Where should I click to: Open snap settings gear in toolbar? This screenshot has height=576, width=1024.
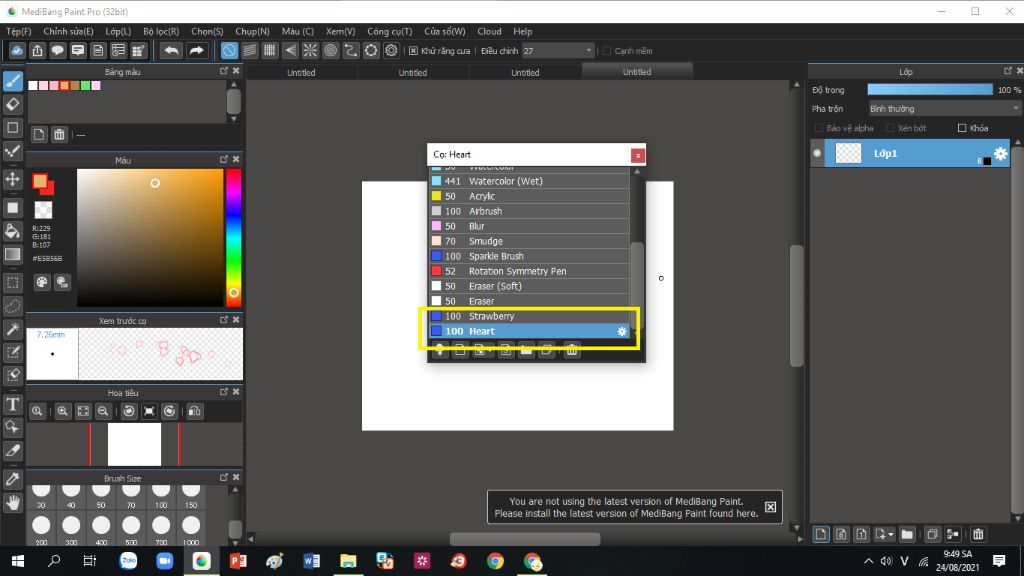391,50
